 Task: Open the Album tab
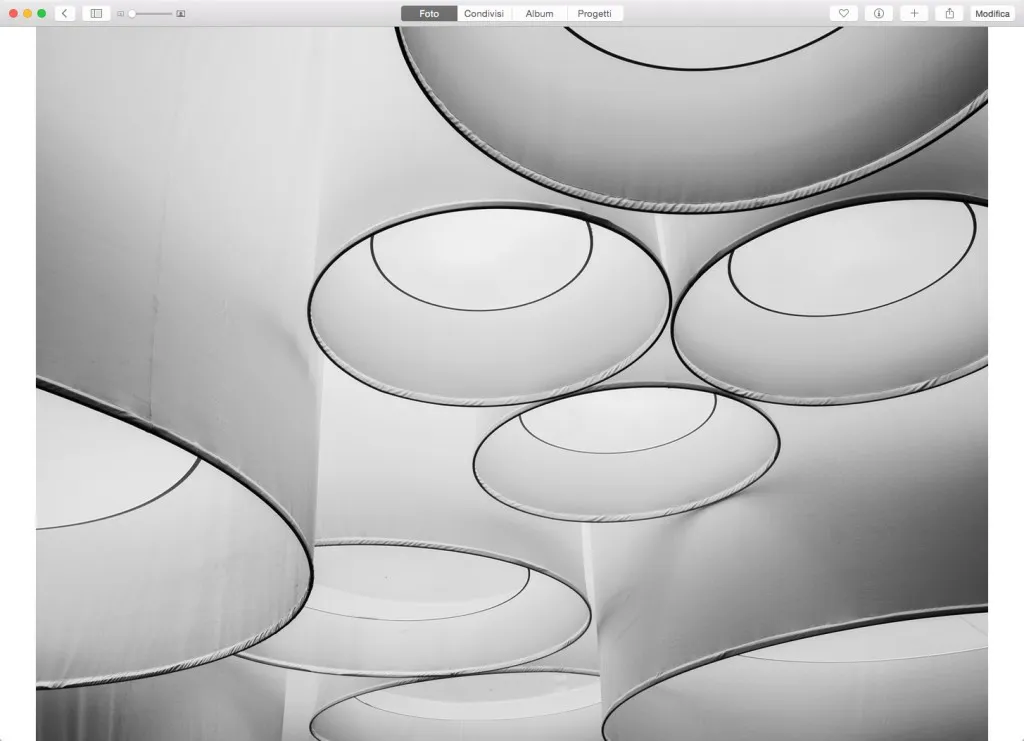[x=538, y=13]
